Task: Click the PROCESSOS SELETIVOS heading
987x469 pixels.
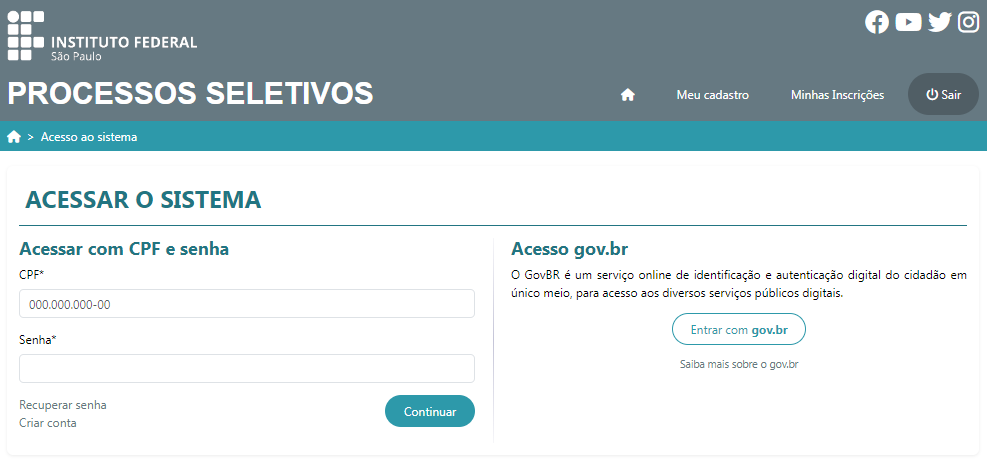Action: pos(190,93)
